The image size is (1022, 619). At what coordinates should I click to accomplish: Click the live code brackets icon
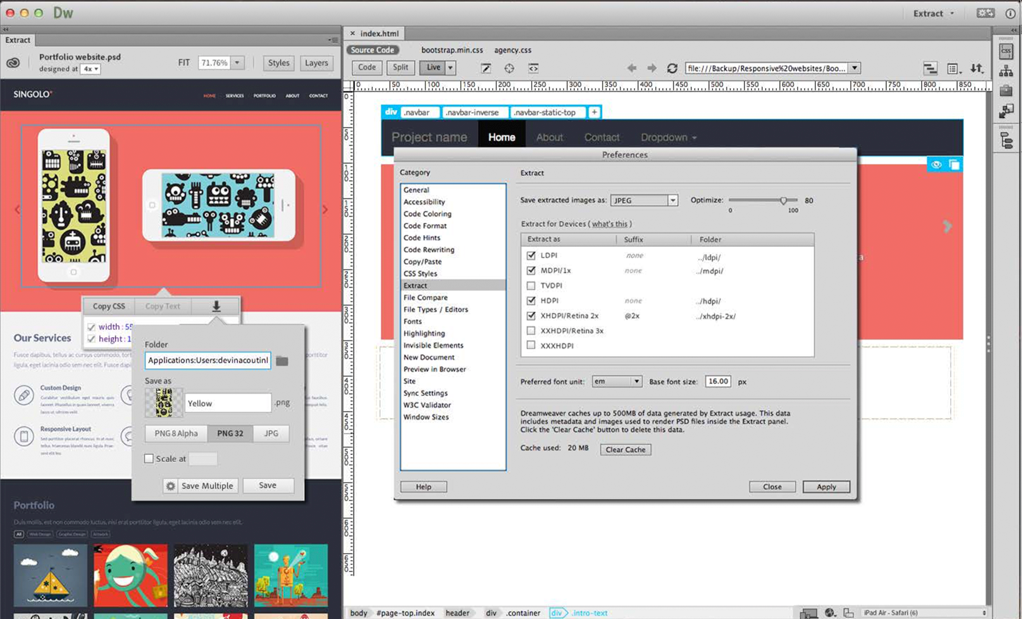pos(533,68)
